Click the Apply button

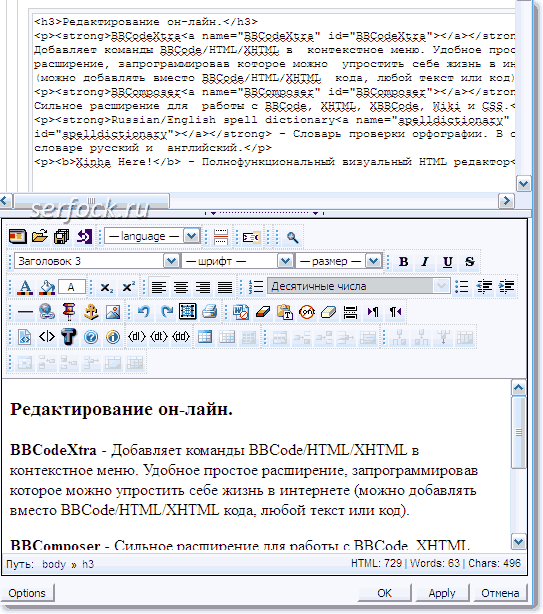442,593
